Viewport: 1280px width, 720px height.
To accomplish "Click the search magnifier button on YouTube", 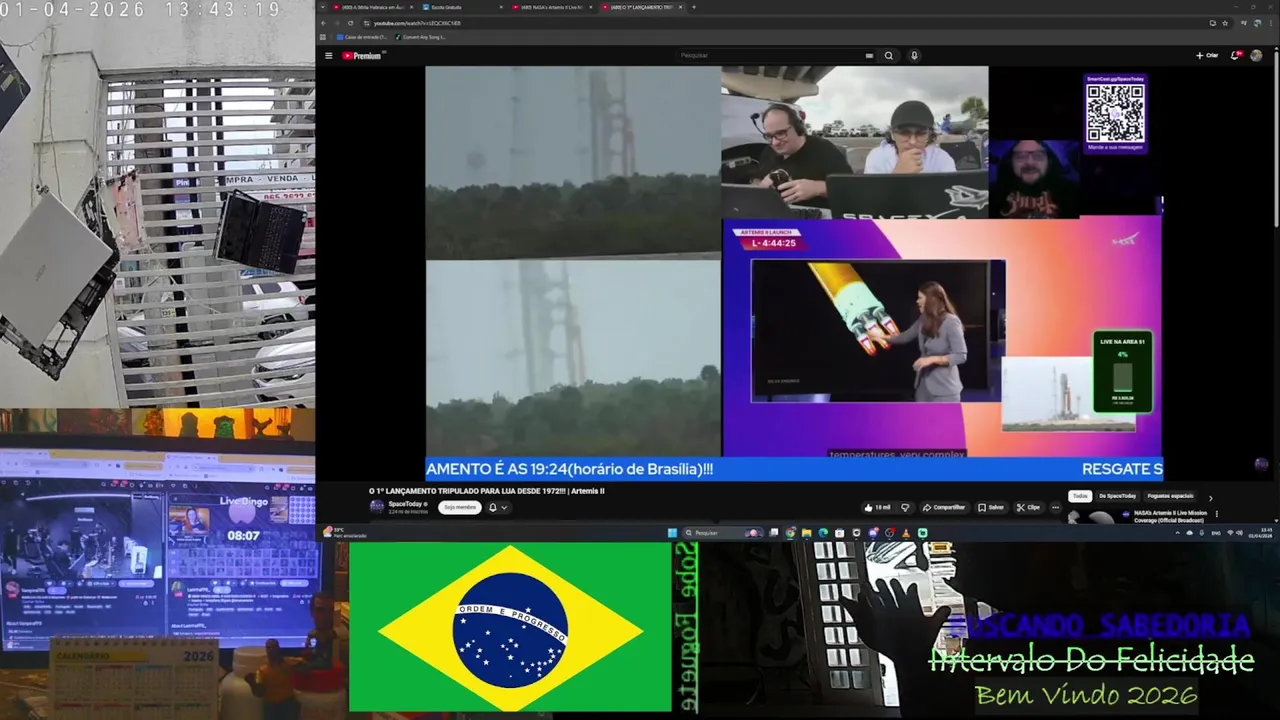I will click(888, 56).
